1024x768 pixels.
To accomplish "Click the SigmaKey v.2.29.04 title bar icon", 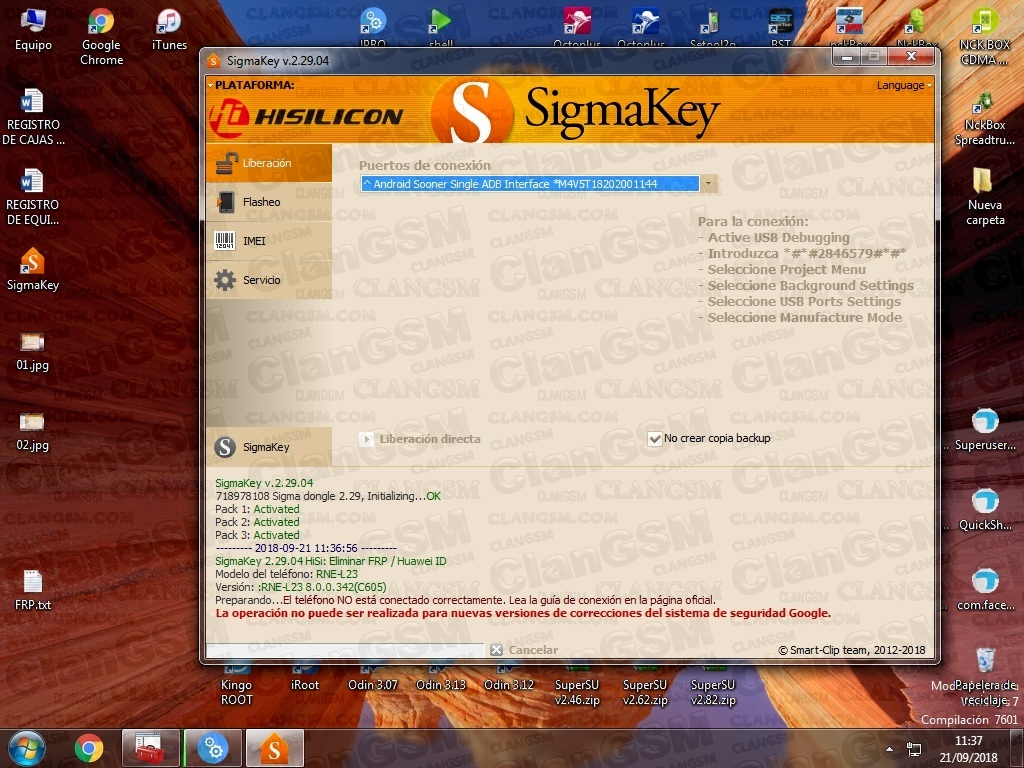I will 213,61.
